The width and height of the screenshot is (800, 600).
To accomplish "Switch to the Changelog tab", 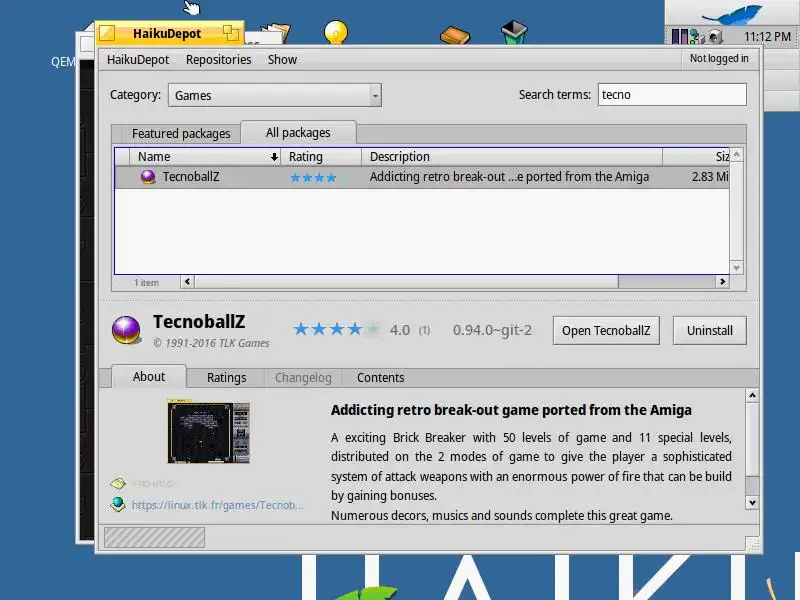I will (303, 378).
